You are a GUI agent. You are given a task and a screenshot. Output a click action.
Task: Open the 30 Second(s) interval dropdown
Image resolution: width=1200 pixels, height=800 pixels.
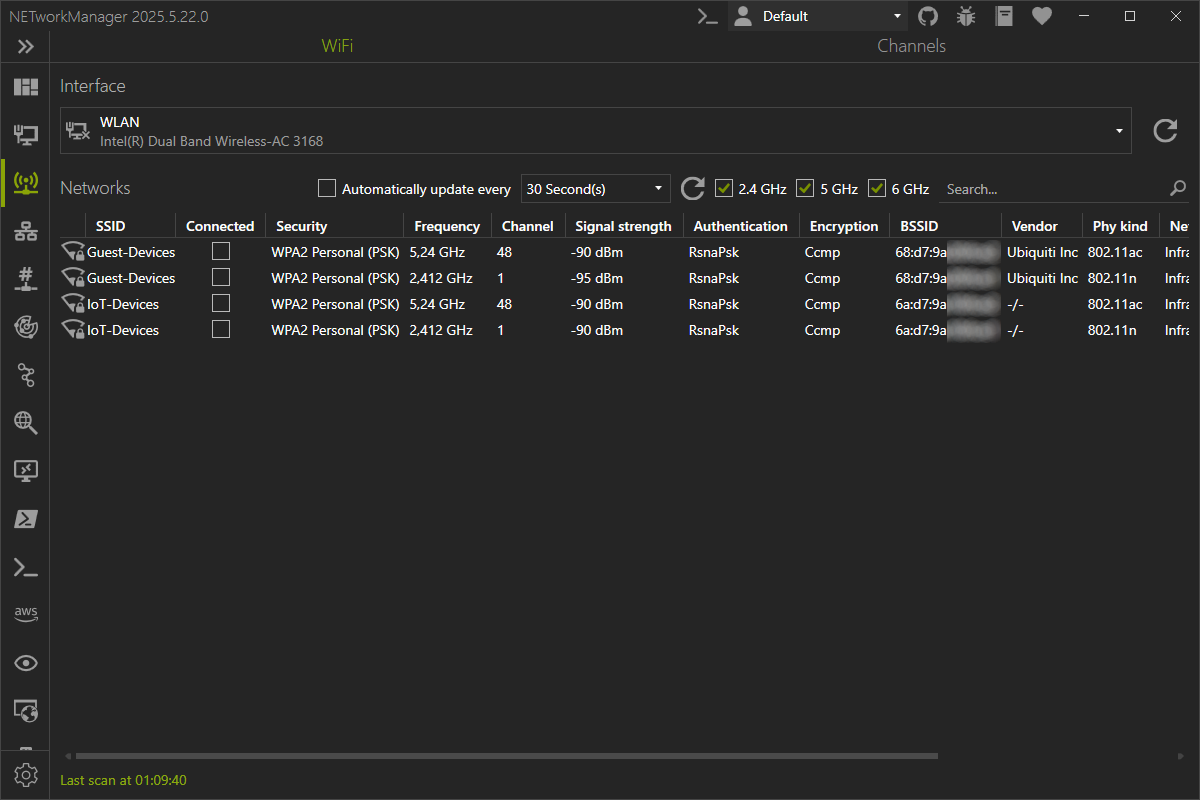point(595,188)
